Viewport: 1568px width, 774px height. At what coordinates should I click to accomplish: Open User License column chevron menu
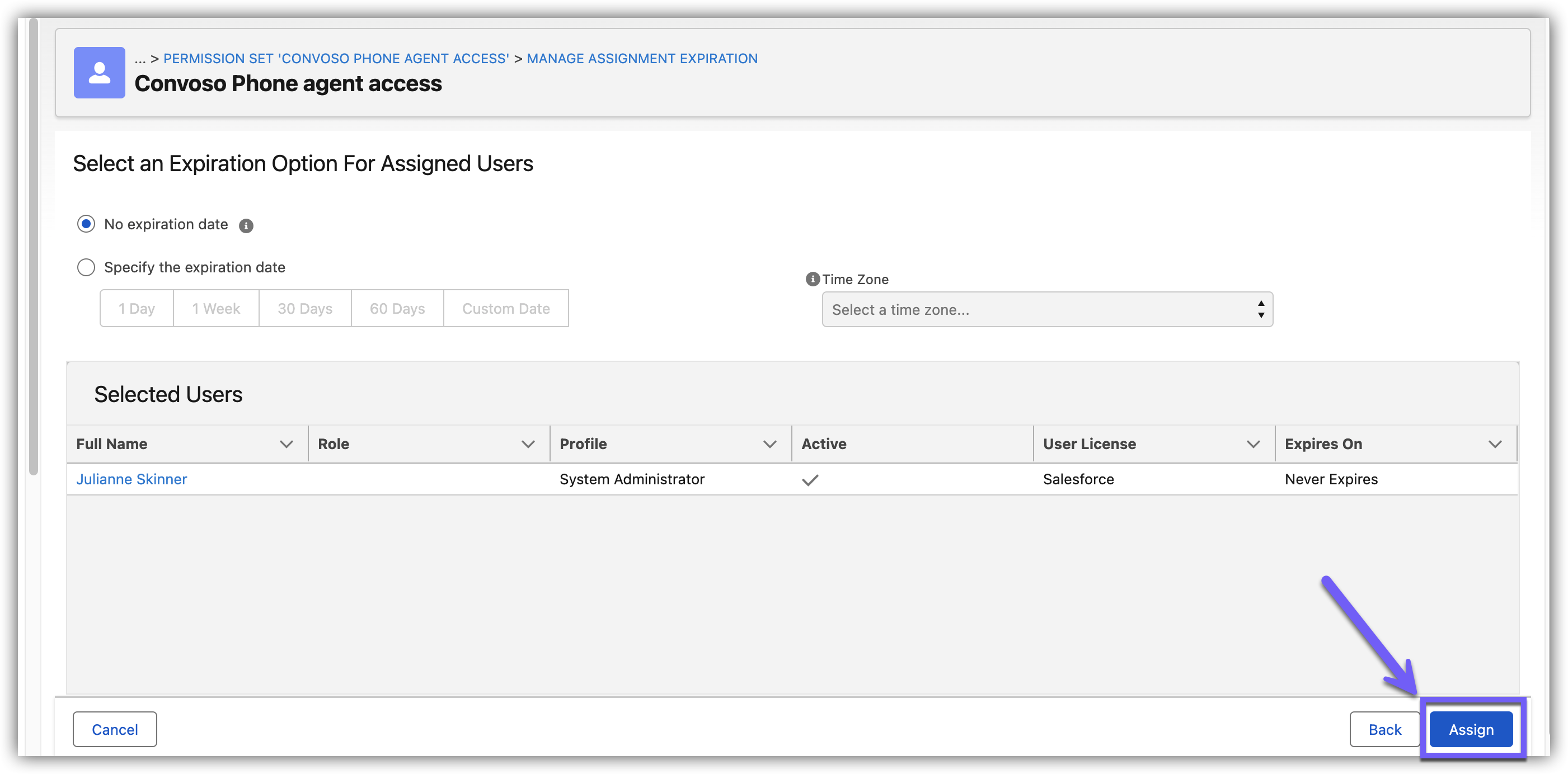(1253, 444)
